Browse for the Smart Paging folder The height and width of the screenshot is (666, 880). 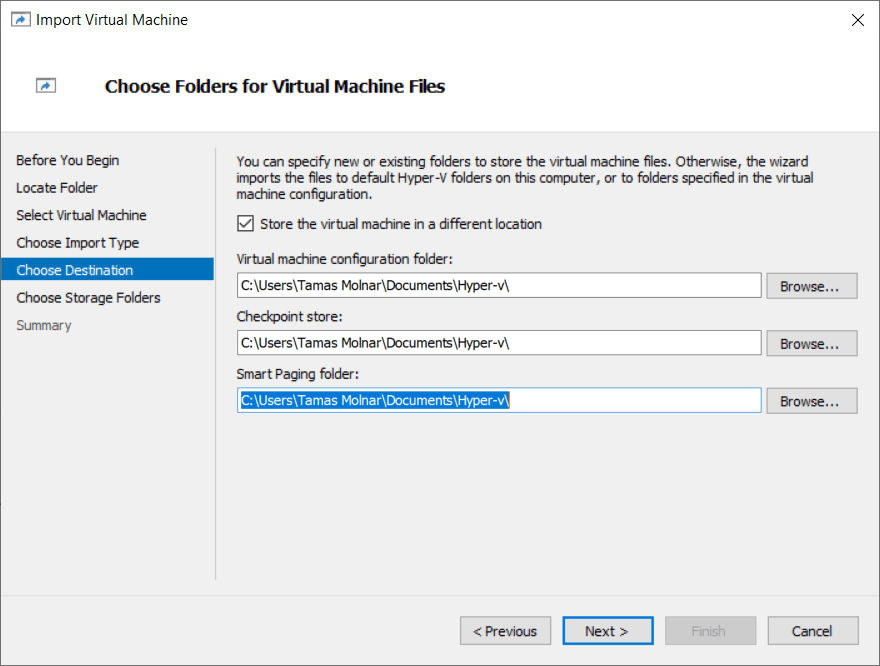pos(812,401)
